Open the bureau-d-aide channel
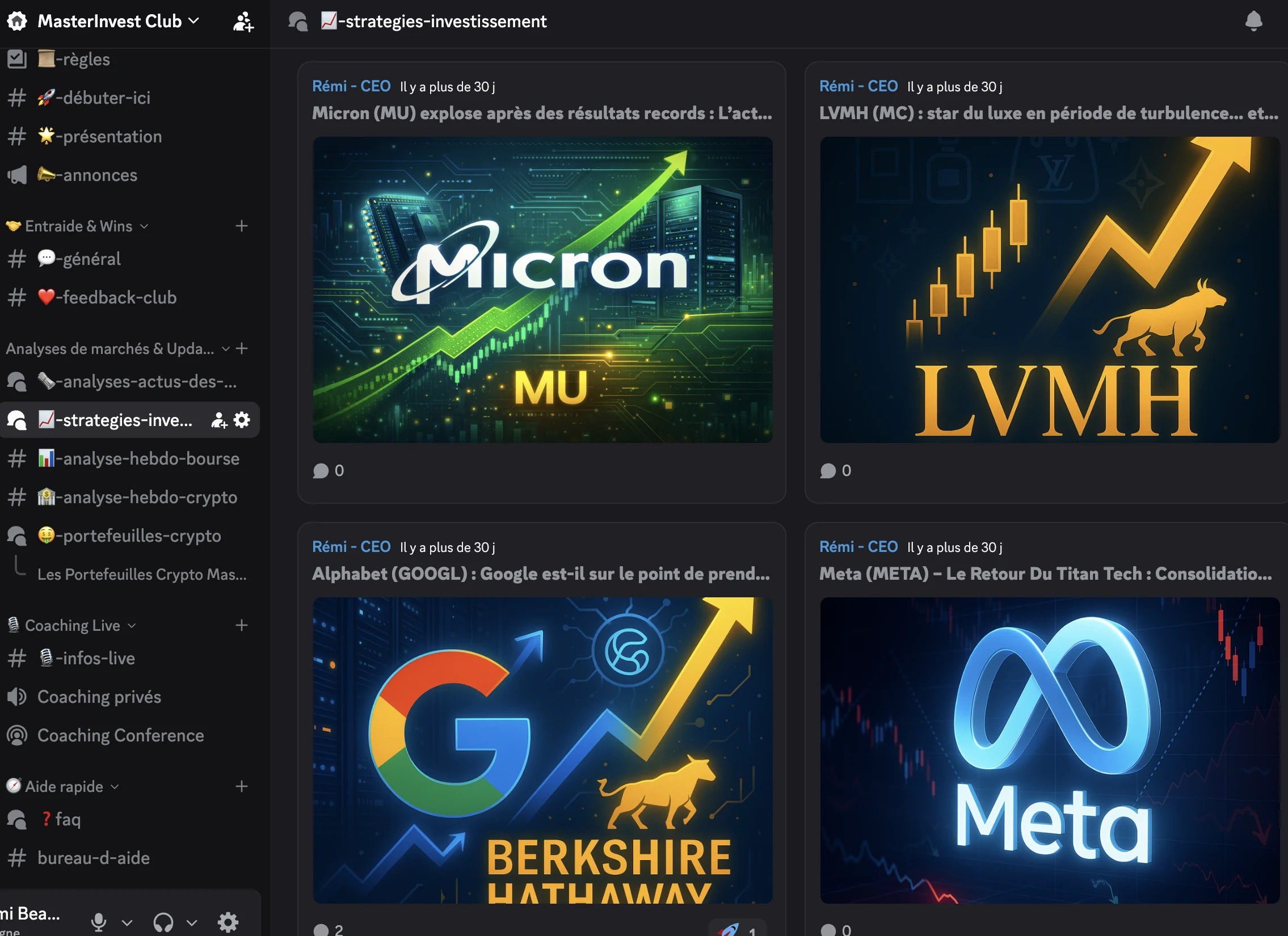This screenshot has width=1288, height=936. click(131, 858)
